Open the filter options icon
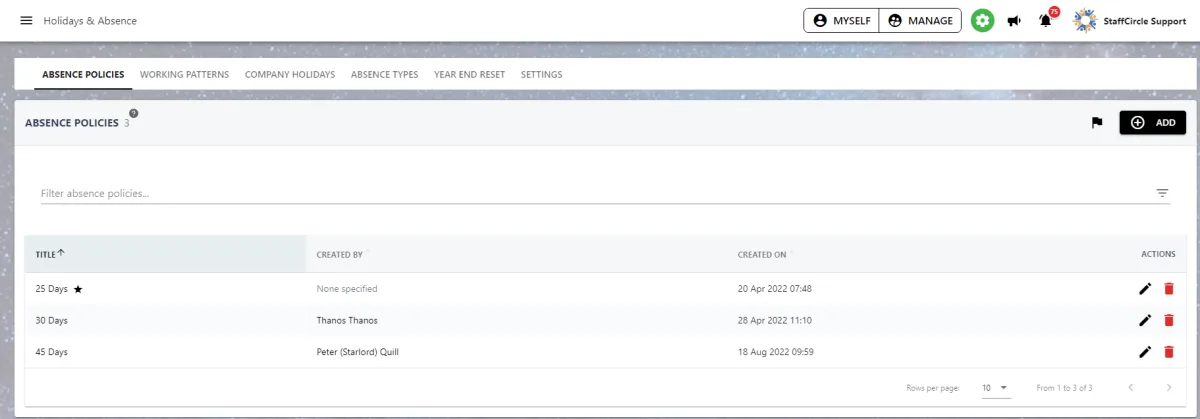The height and width of the screenshot is (419, 1200). pyautogui.click(x=1162, y=193)
